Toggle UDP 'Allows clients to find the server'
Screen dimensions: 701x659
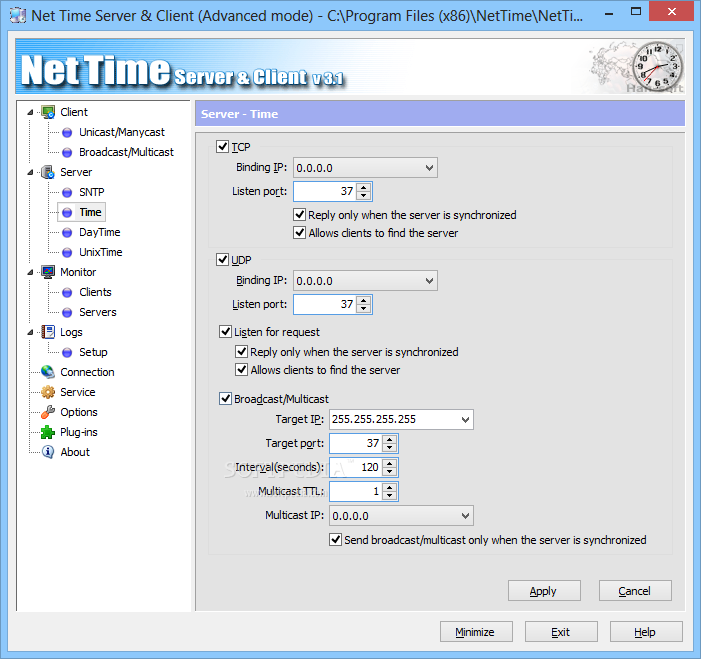(241, 369)
